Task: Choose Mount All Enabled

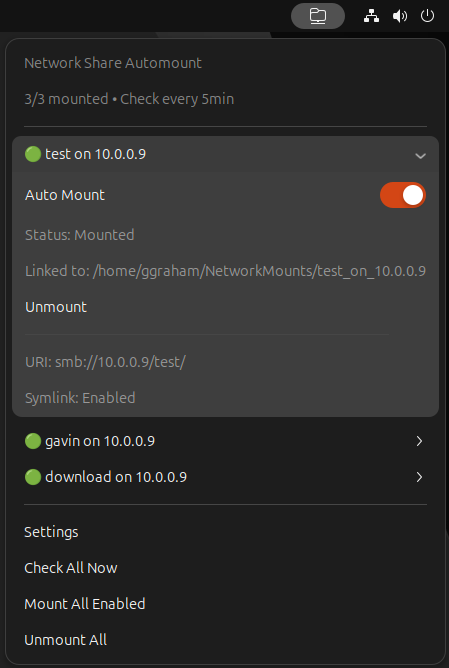Action: point(85,604)
